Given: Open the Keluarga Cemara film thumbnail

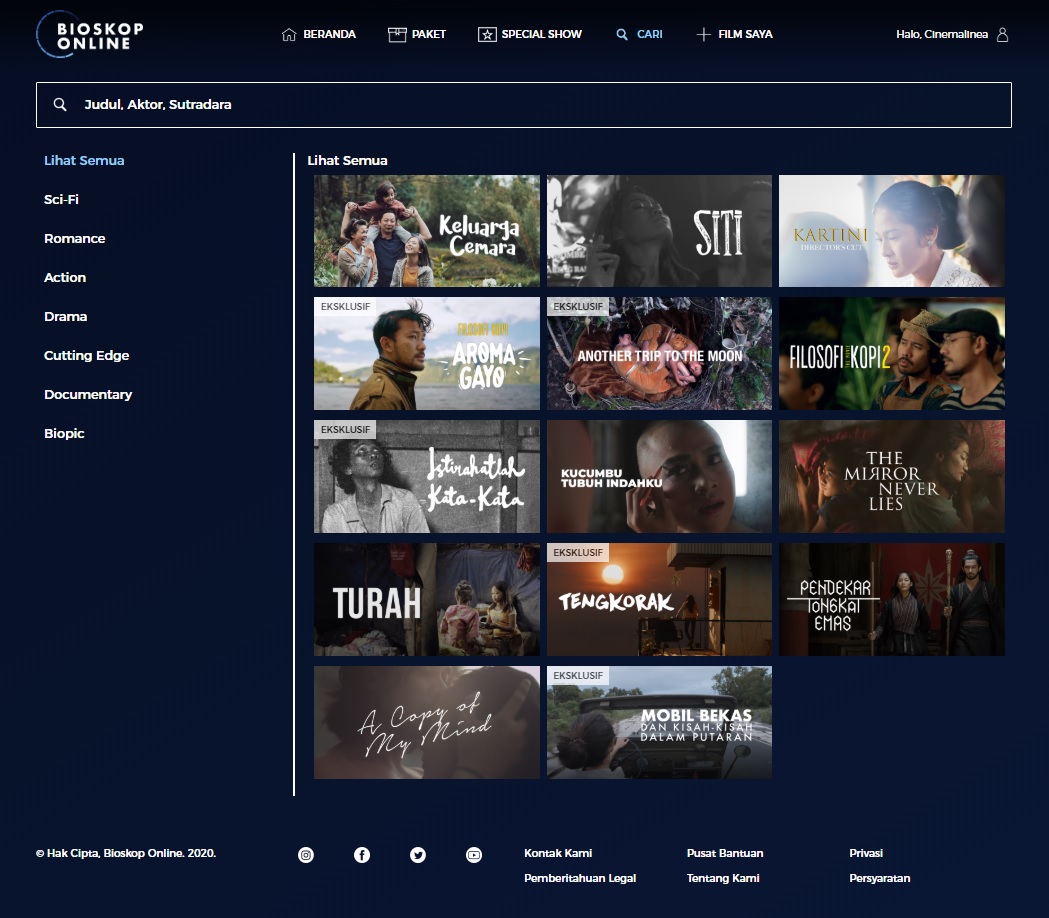Looking at the screenshot, I should pyautogui.click(x=427, y=231).
